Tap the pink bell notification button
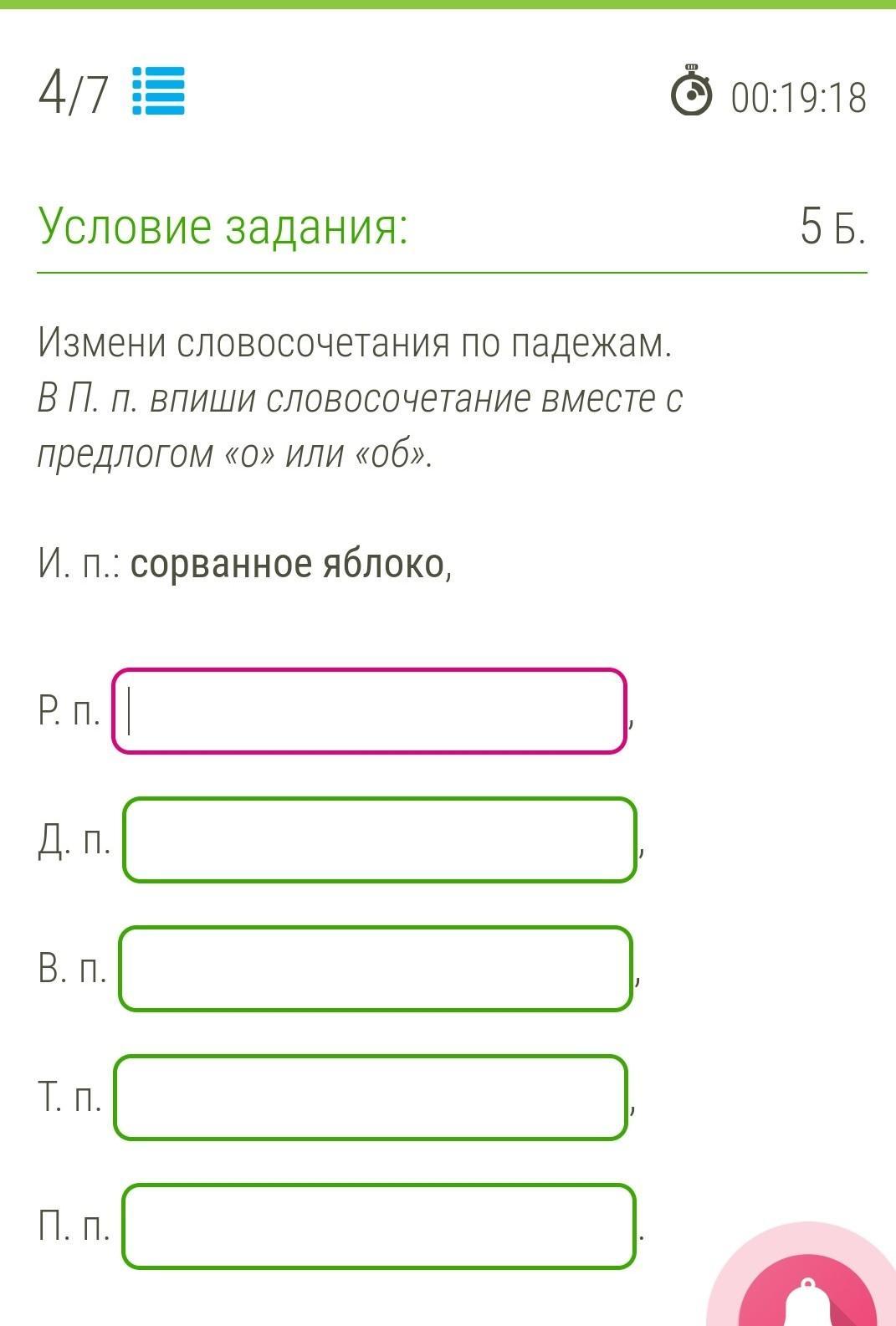Image resolution: width=896 pixels, height=1326 pixels. click(807, 1293)
